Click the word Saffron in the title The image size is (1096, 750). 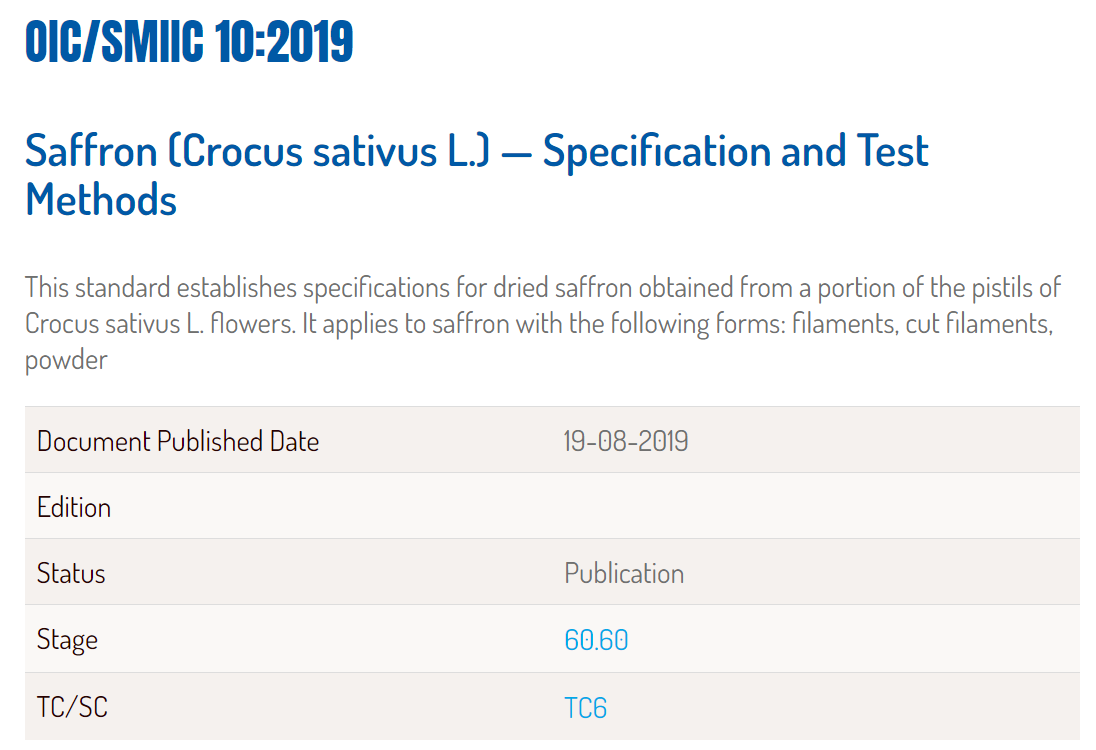pyautogui.click(x=92, y=151)
